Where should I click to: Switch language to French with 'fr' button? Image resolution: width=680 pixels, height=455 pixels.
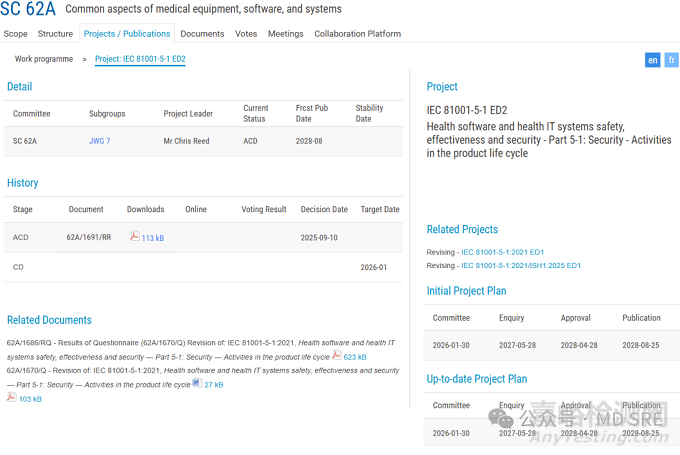671,60
